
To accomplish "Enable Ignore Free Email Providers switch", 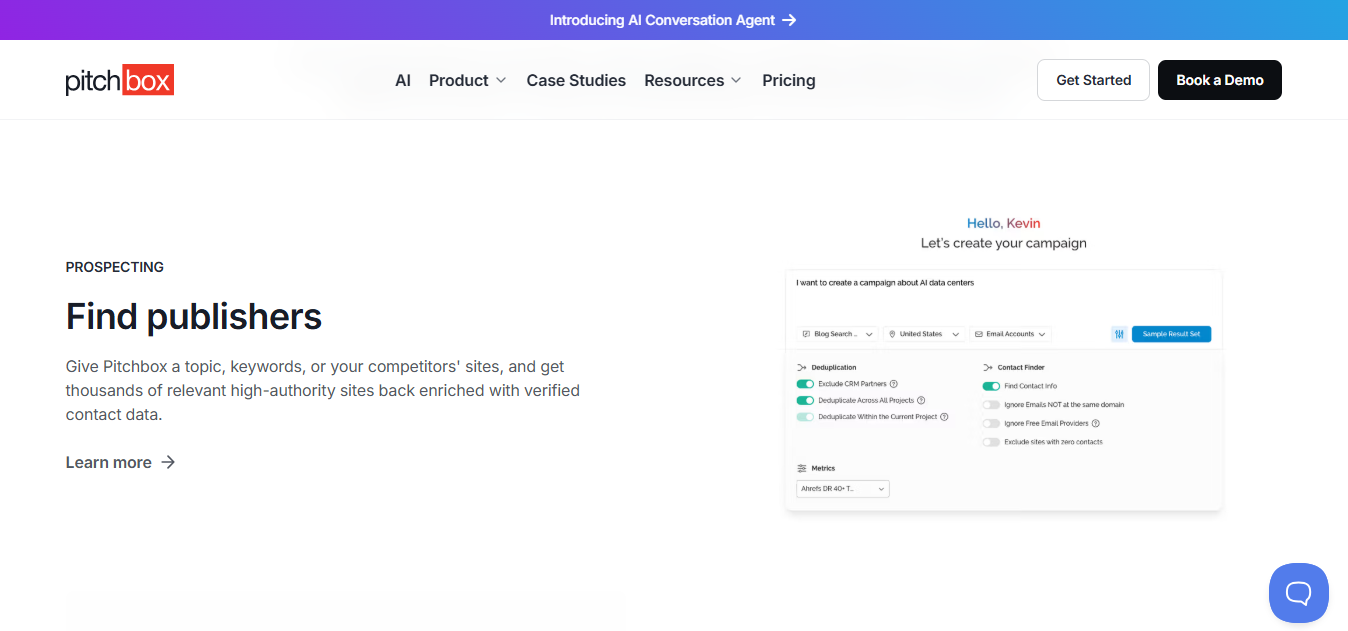I will tap(991, 424).
